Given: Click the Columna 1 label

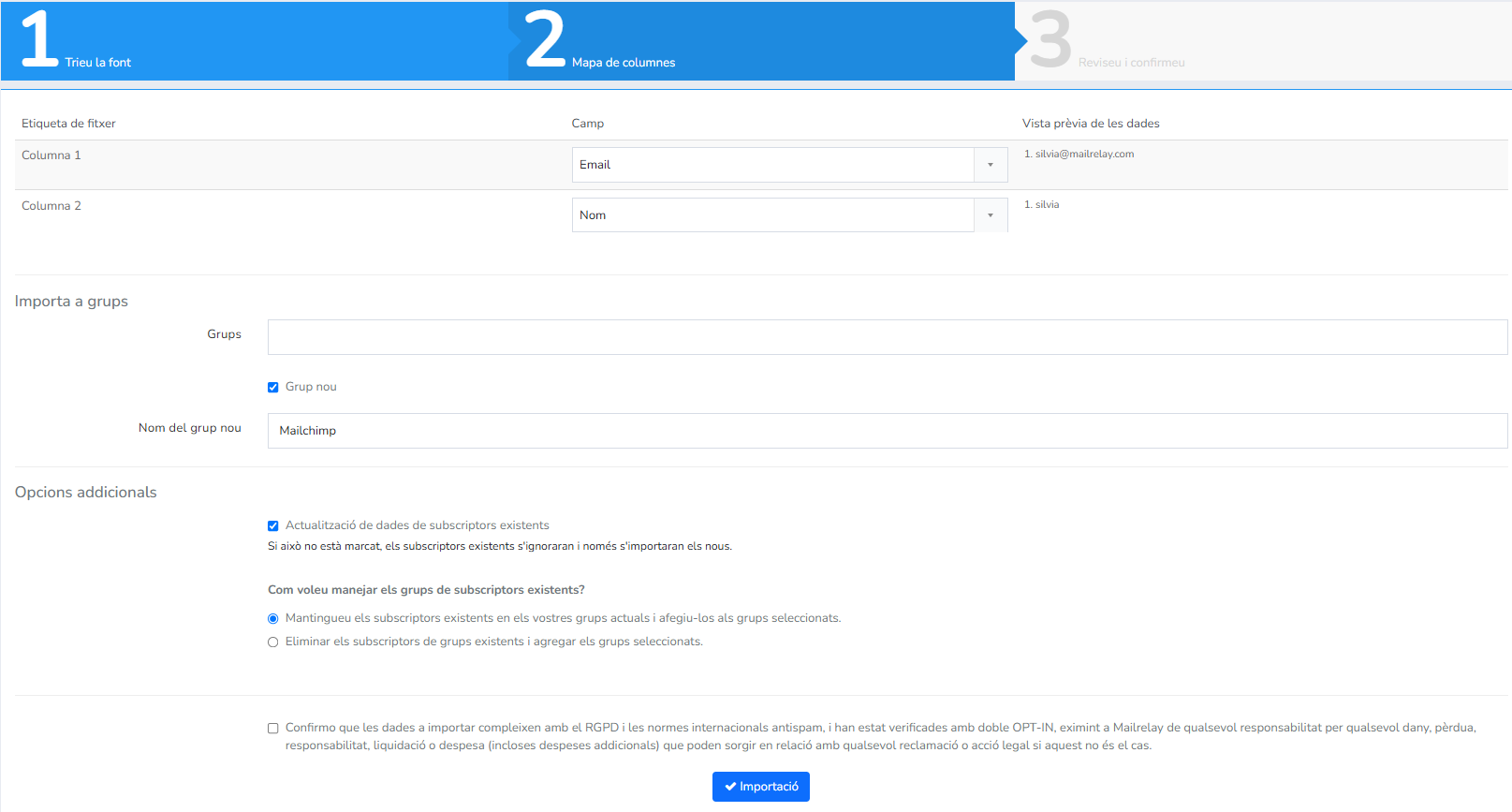Looking at the screenshot, I should tap(51, 155).
